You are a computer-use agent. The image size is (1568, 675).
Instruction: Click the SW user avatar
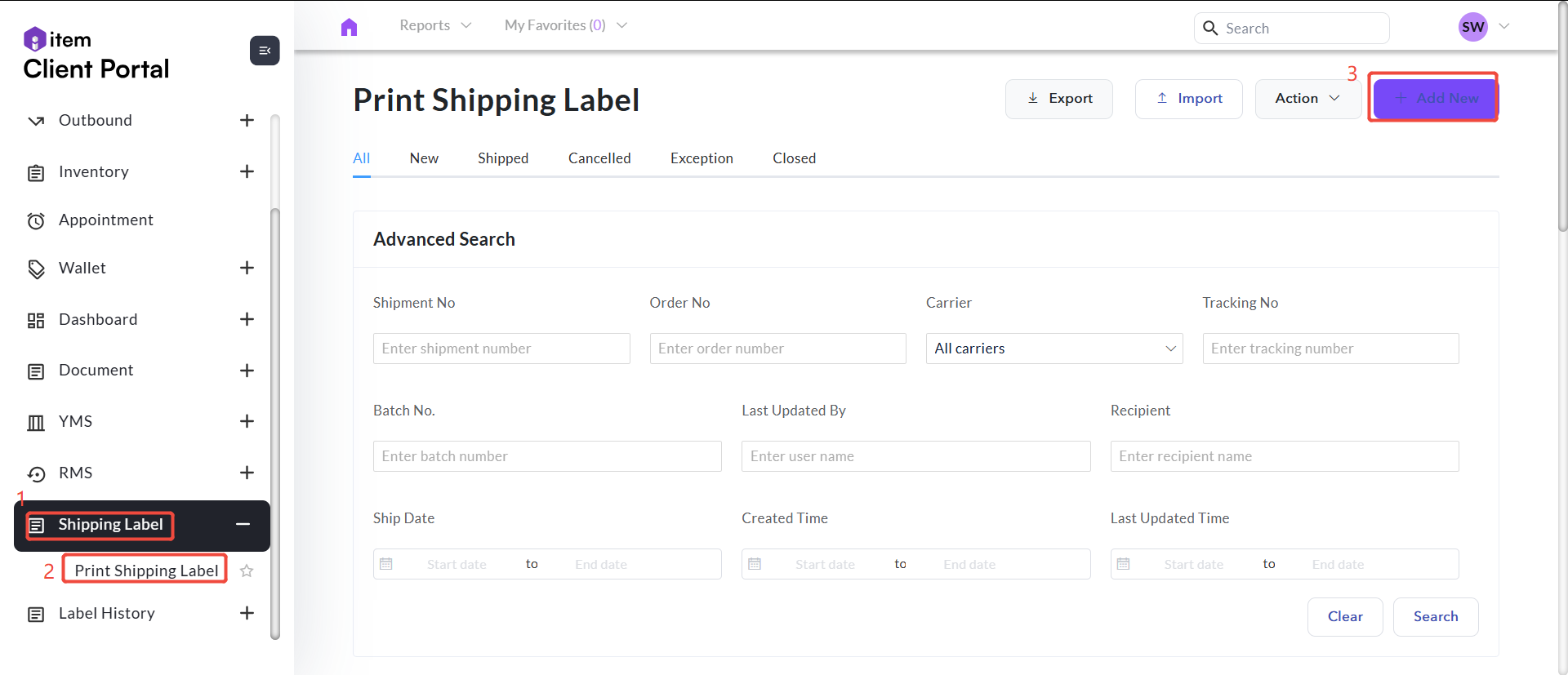pos(1472,27)
